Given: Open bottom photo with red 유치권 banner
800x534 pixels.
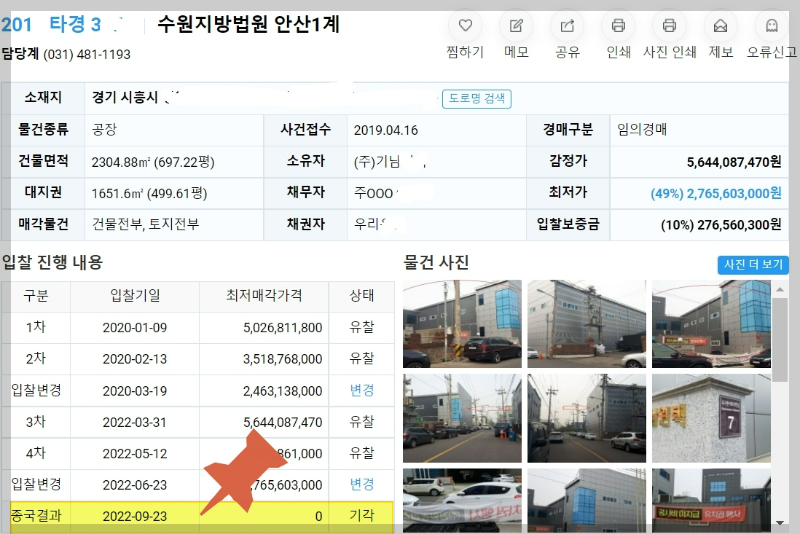Looking at the screenshot, I should pyautogui.click(x=711, y=501).
